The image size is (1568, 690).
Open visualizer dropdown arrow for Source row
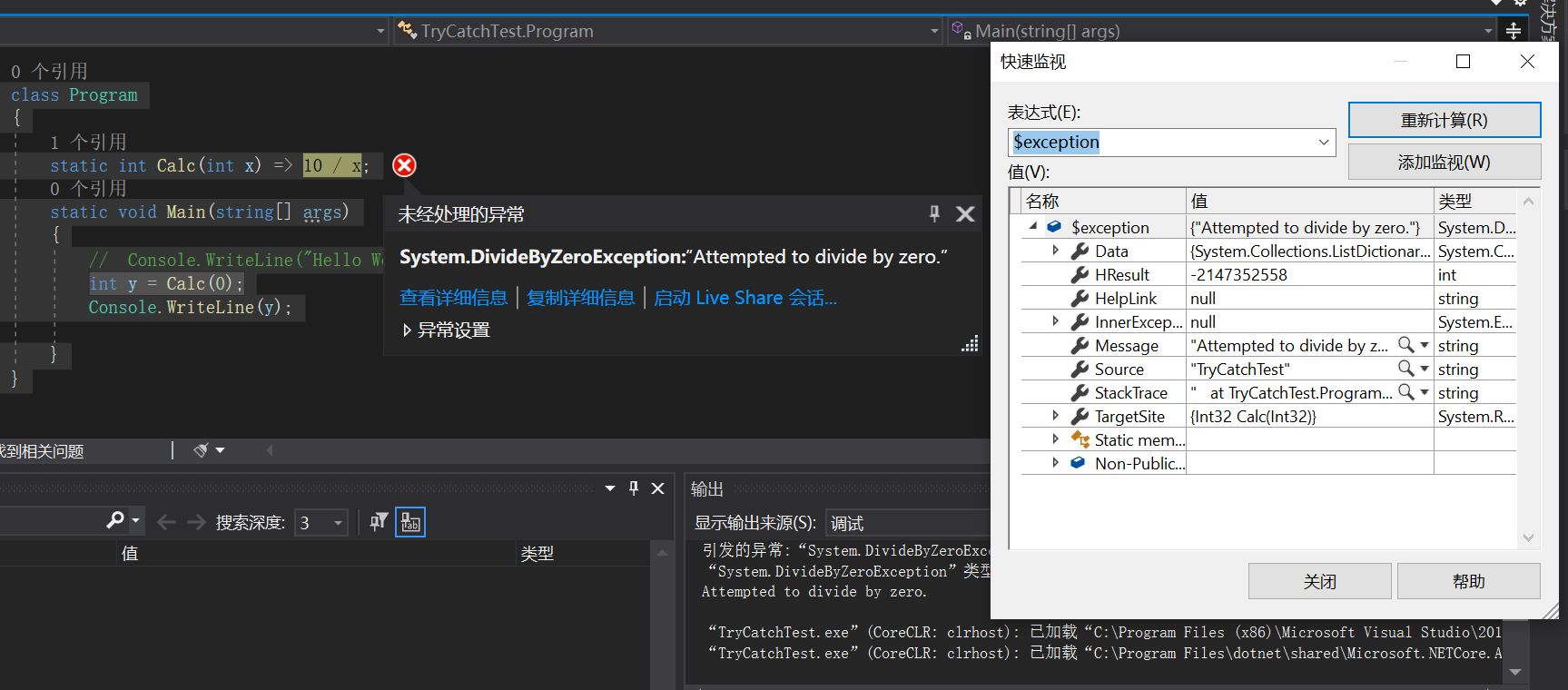click(x=1424, y=369)
